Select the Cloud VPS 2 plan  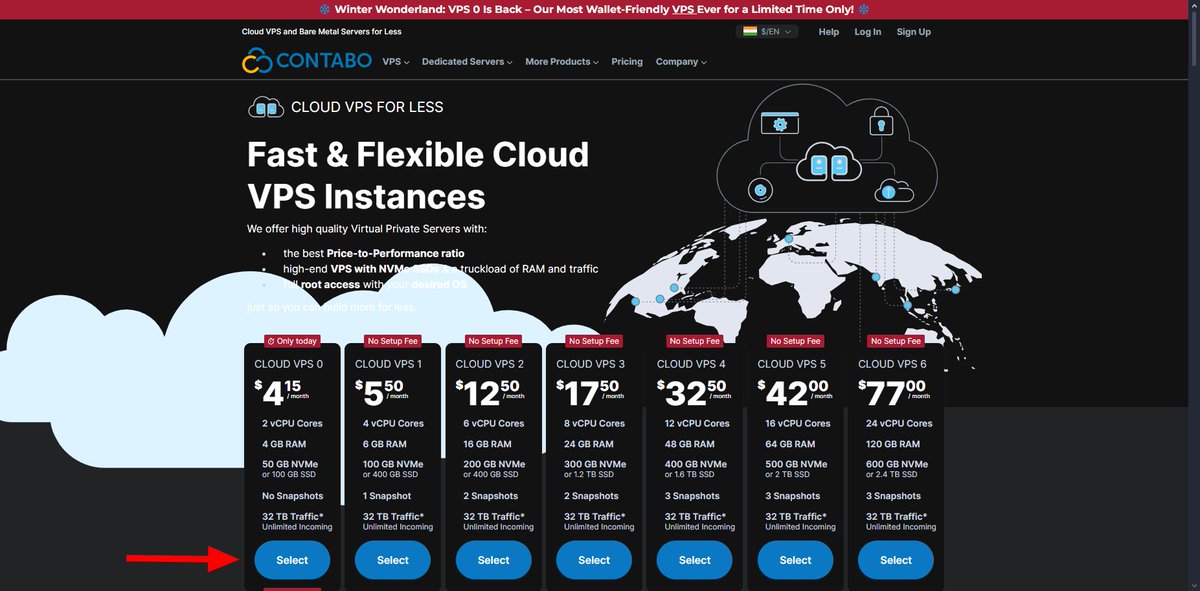(x=494, y=560)
